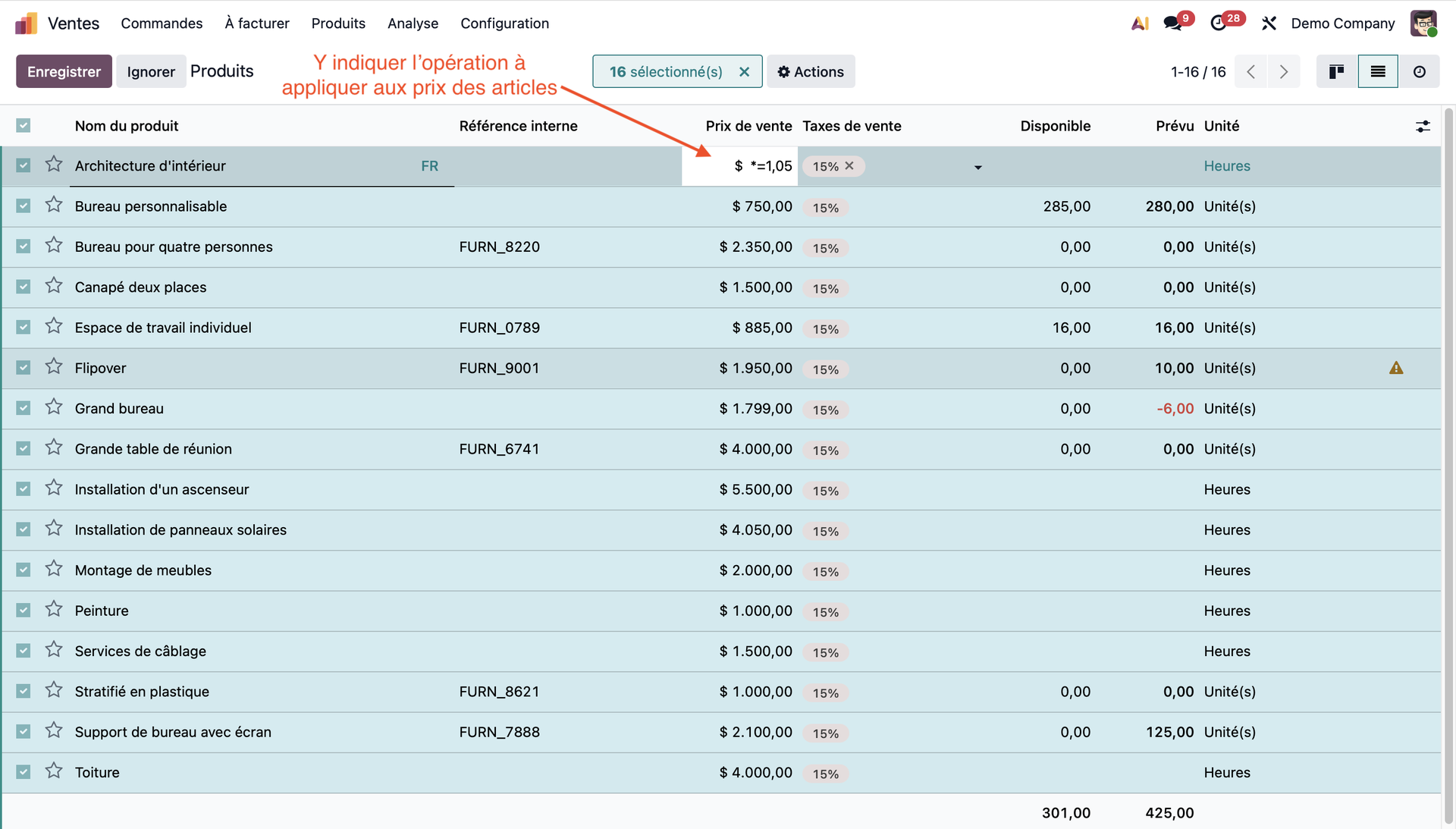Image resolution: width=1456 pixels, height=829 pixels.
Task: Expand the sales taxes dropdown arrow
Action: tap(977, 167)
